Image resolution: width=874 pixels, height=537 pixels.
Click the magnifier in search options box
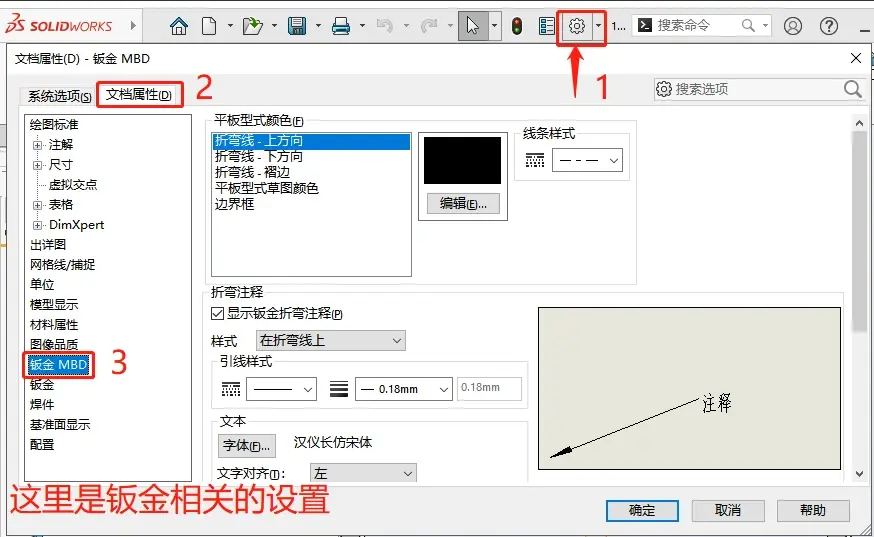coord(852,89)
